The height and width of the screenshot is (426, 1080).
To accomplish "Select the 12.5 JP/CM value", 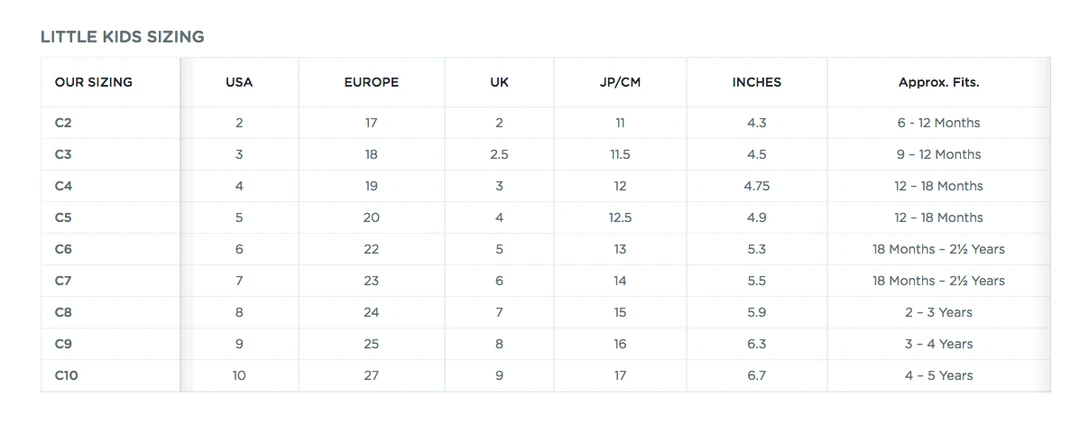I will pyautogui.click(x=620, y=217).
